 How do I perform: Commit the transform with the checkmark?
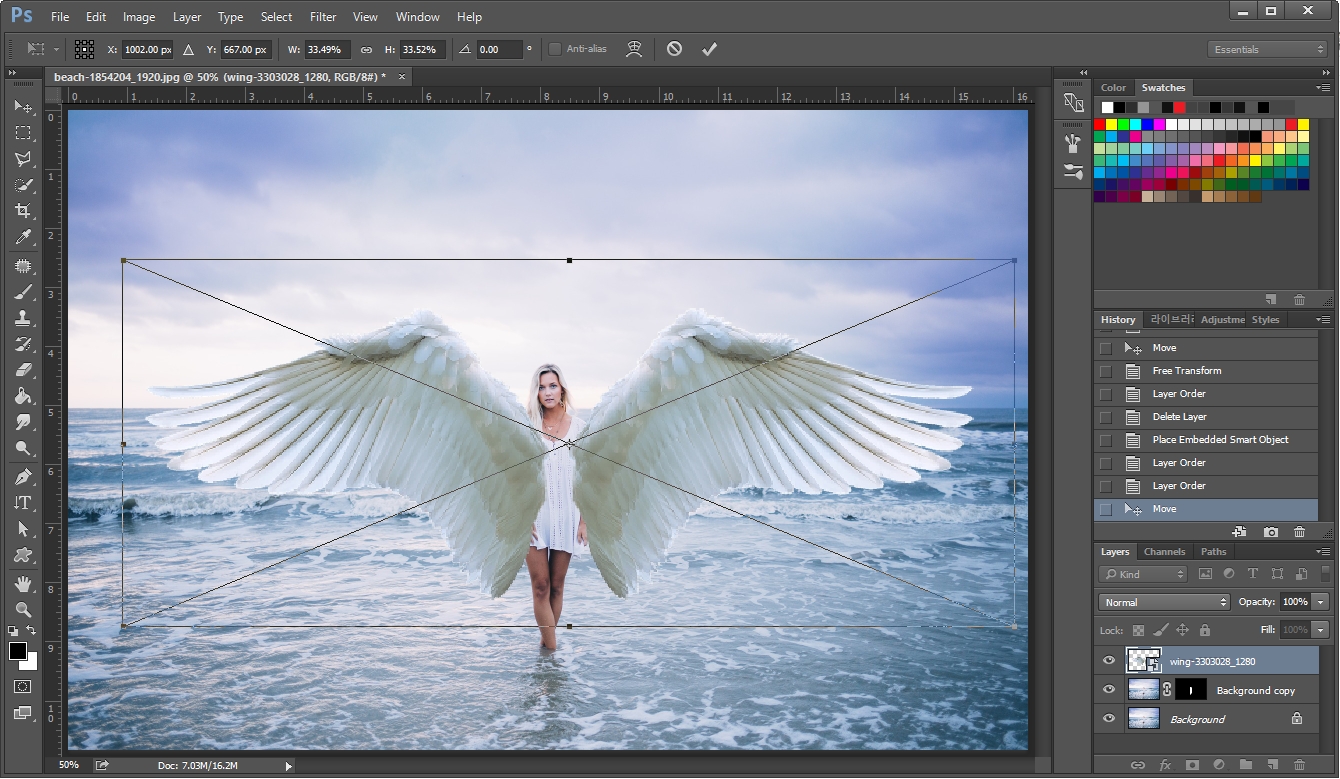(710, 48)
